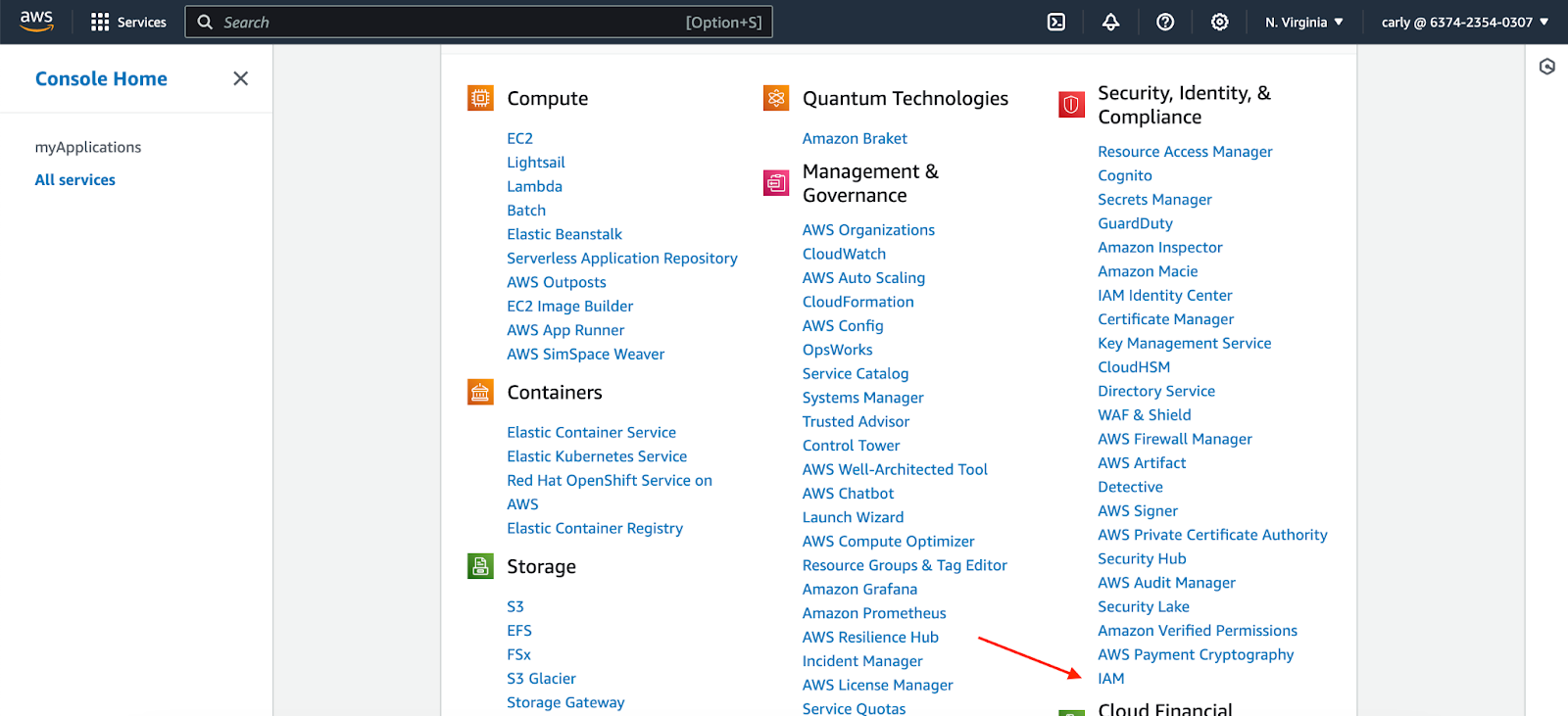Open Trusted Advisor link

856,422
